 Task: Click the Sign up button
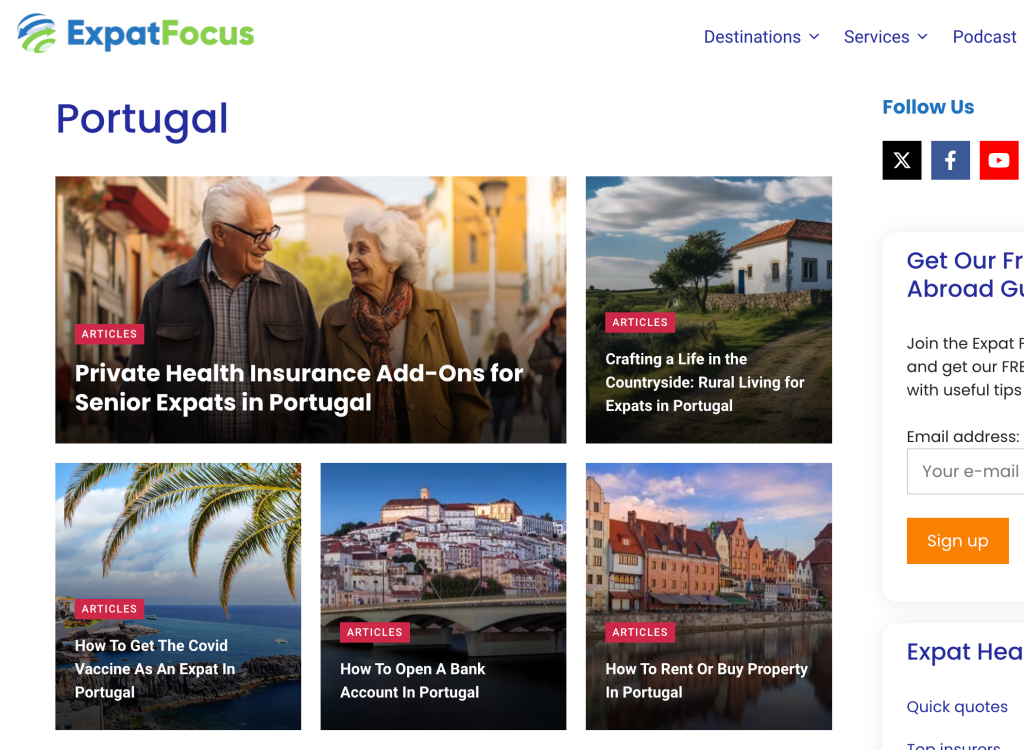tap(957, 541)
